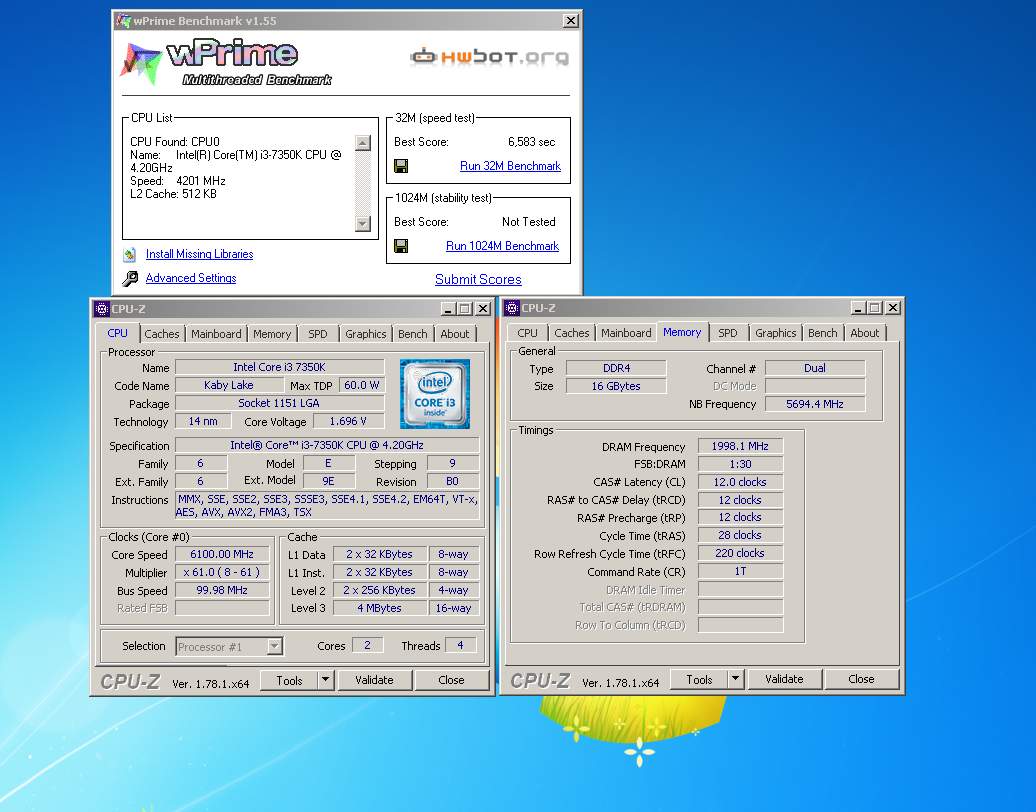The height and width of the screenshot is (812, 1036).
Task: Select CPU tab in right CPU-Z window
Action: pos(527,333)
